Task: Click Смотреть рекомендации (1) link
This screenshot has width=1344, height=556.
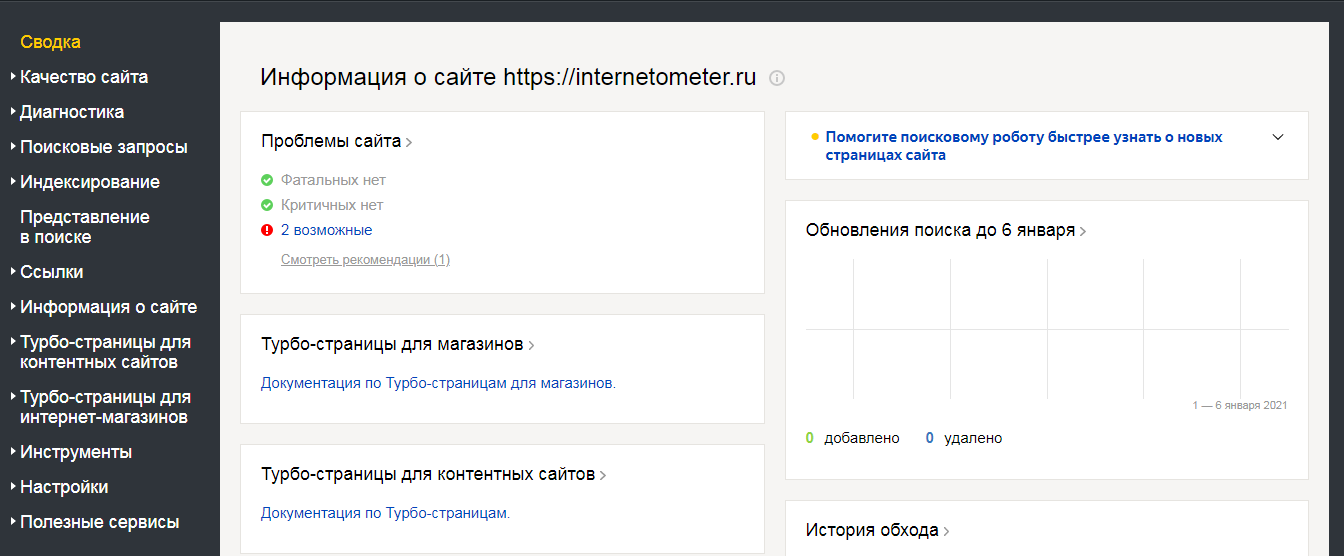Action: 365,260
